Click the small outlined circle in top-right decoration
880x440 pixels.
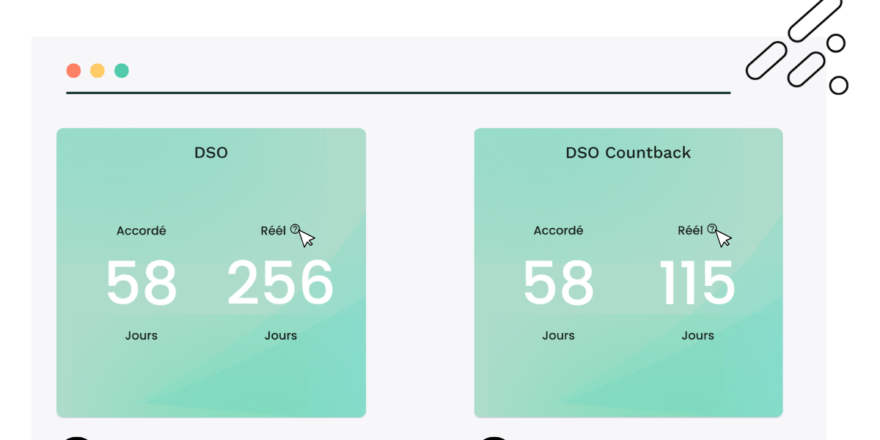836,44
